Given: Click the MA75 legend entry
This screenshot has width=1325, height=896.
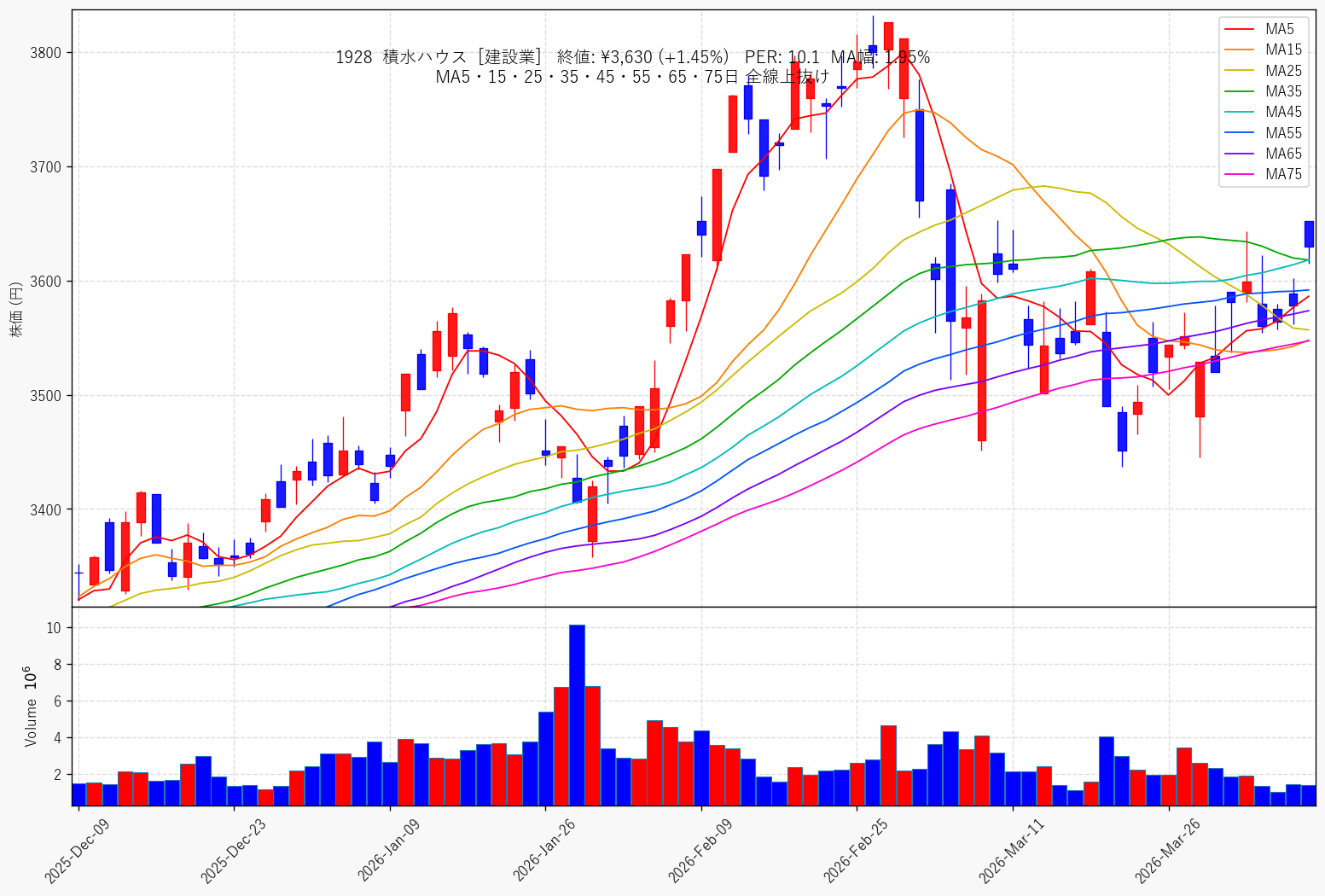Looking at the screenshot, I should pyautogui.click(x=1263, y=174).
